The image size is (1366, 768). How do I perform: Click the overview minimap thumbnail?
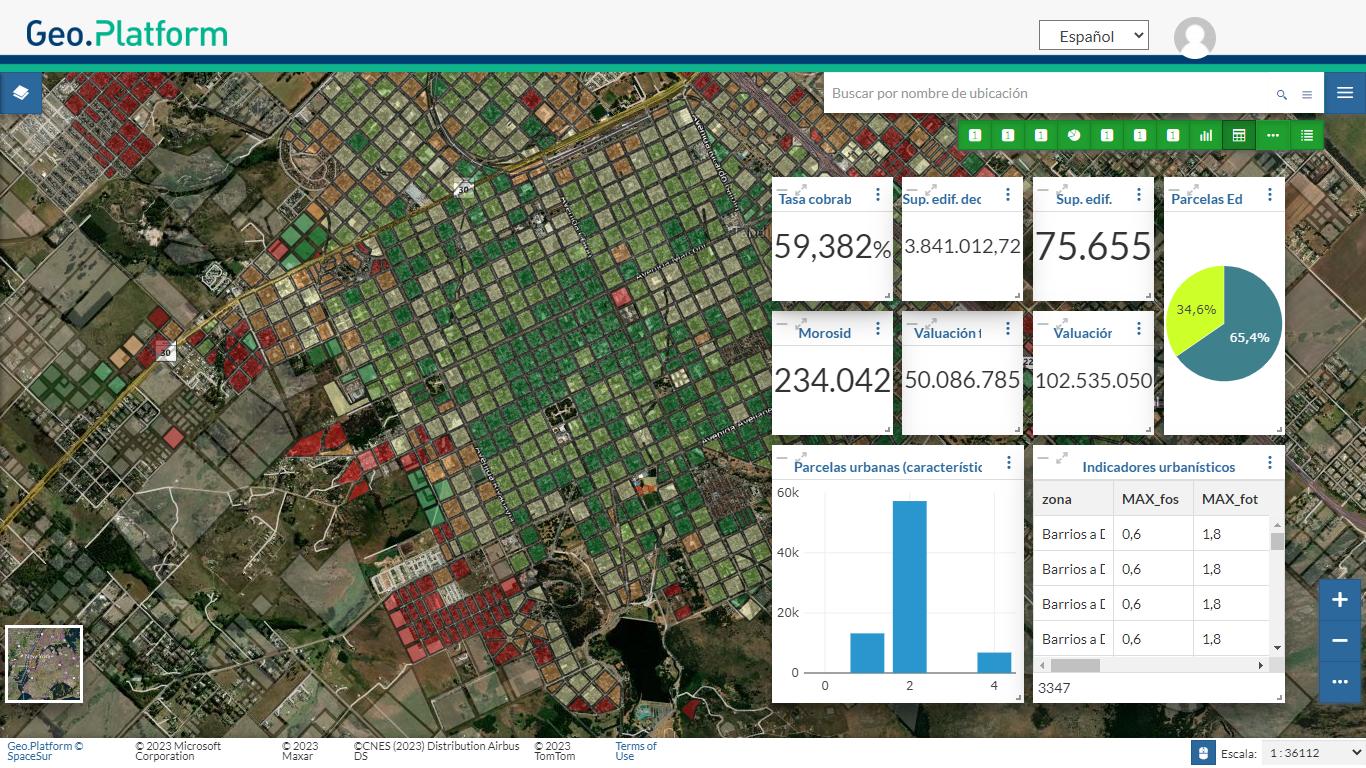[44, 664]
